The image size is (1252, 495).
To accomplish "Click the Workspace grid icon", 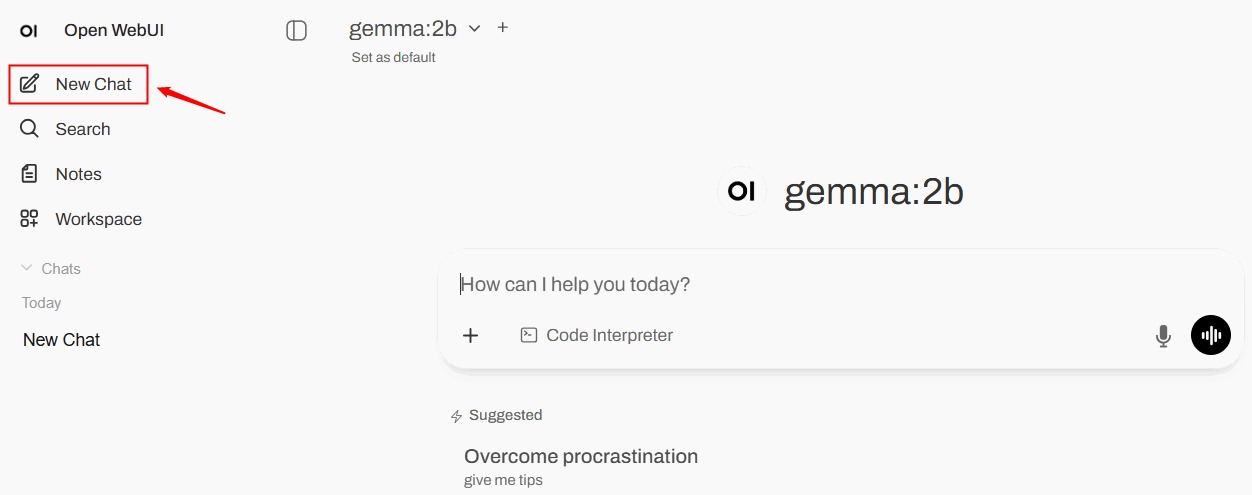I will pos(30,219).
